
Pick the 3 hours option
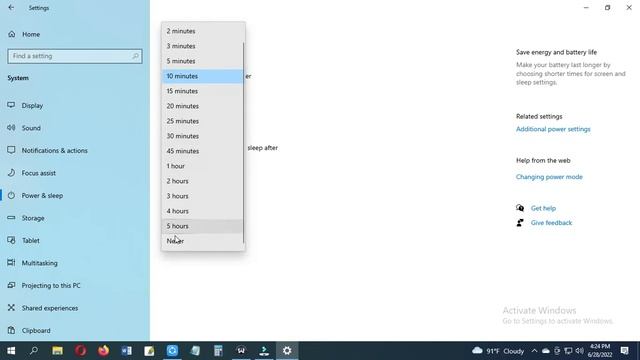202,196
